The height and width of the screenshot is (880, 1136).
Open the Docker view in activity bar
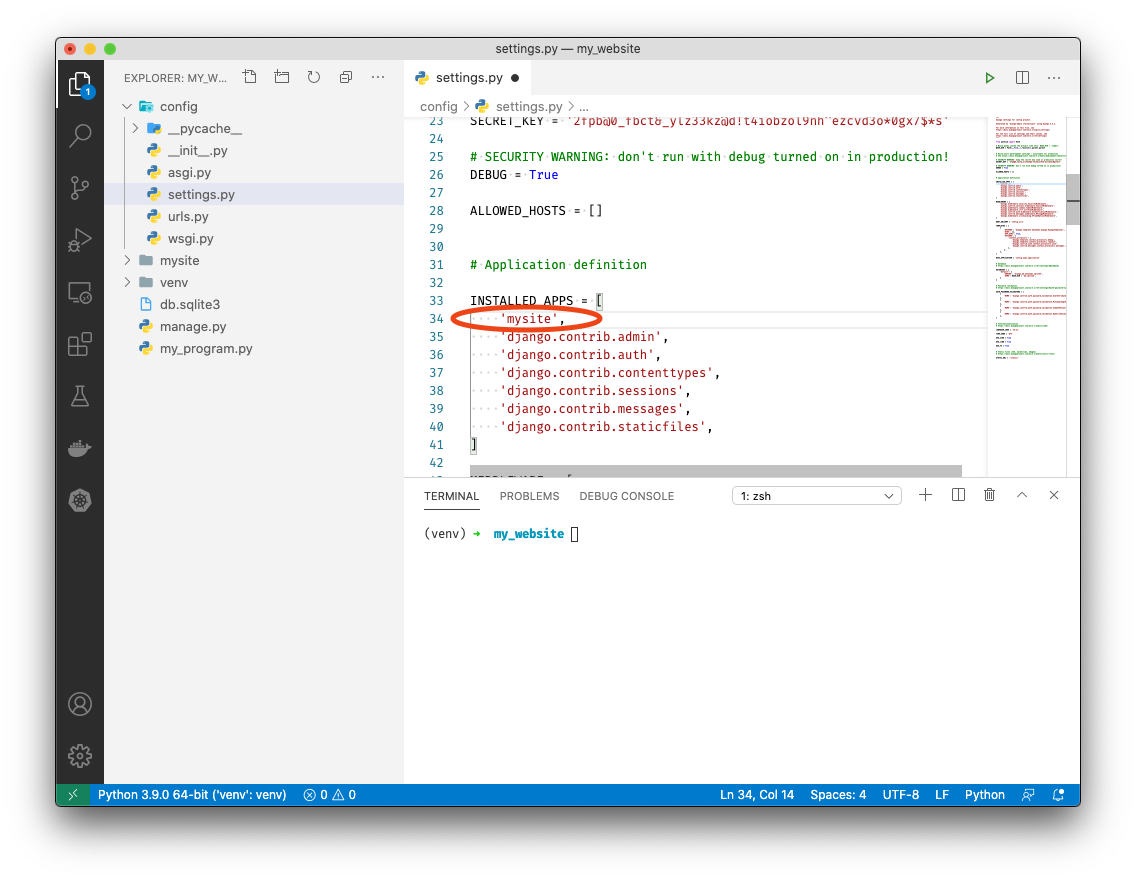(x=80, y=448)
